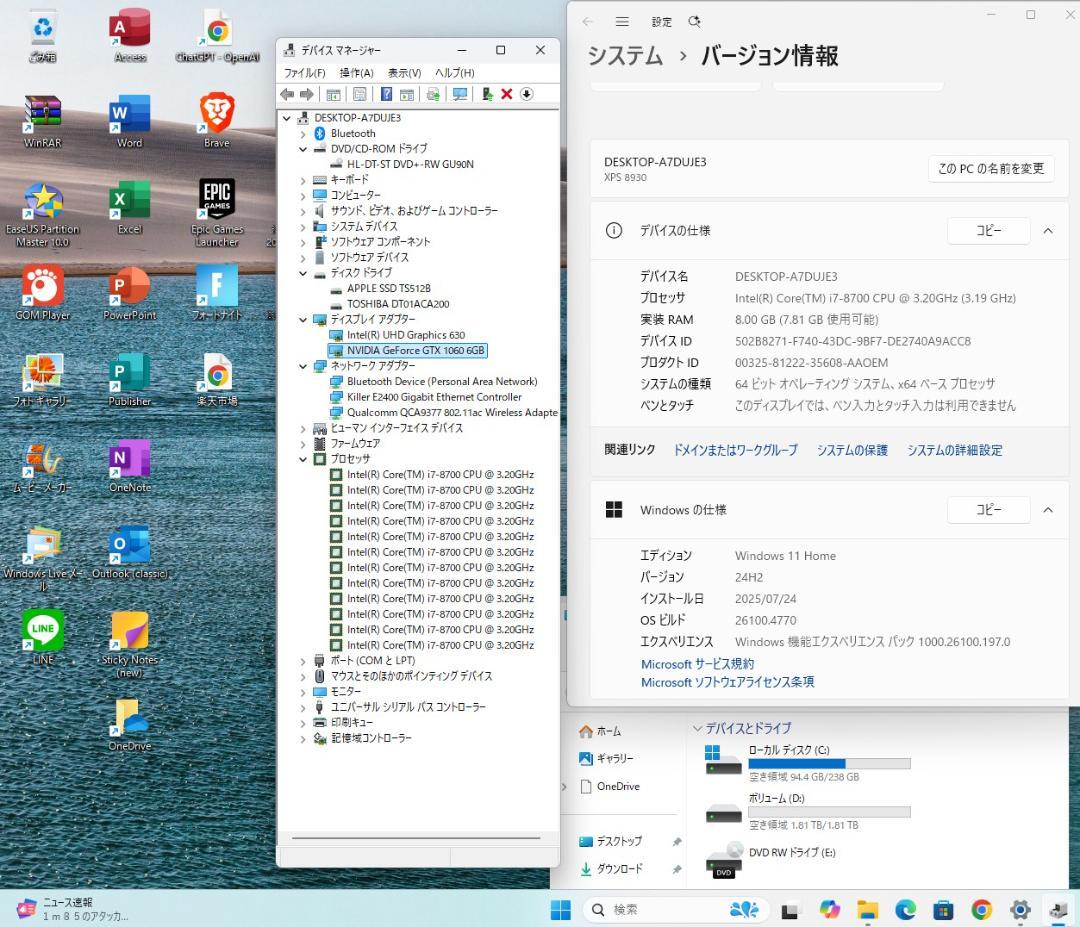Screen dimensions: 1080x927
Task: Click the navigation hamburger menu in Settings
Action: (x=621, y=21)
